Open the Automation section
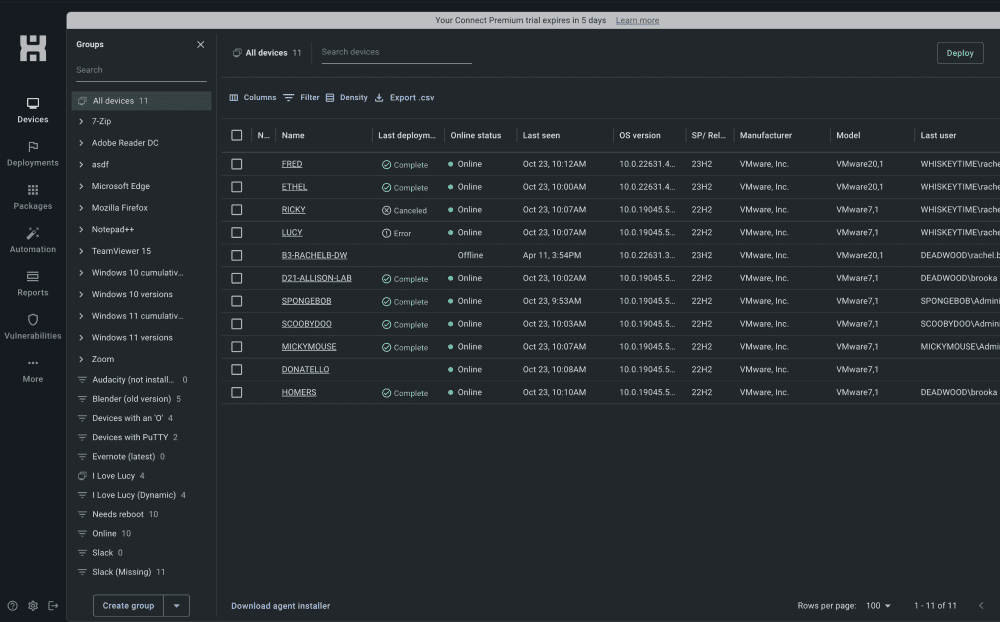This screenshot has height=622, width=1000. click(33, 241)
